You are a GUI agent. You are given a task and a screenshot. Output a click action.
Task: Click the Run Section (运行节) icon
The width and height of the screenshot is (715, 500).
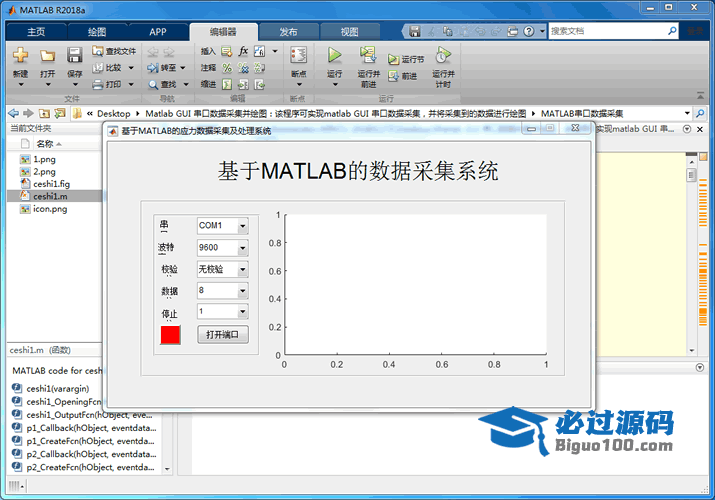pos(393,59)
